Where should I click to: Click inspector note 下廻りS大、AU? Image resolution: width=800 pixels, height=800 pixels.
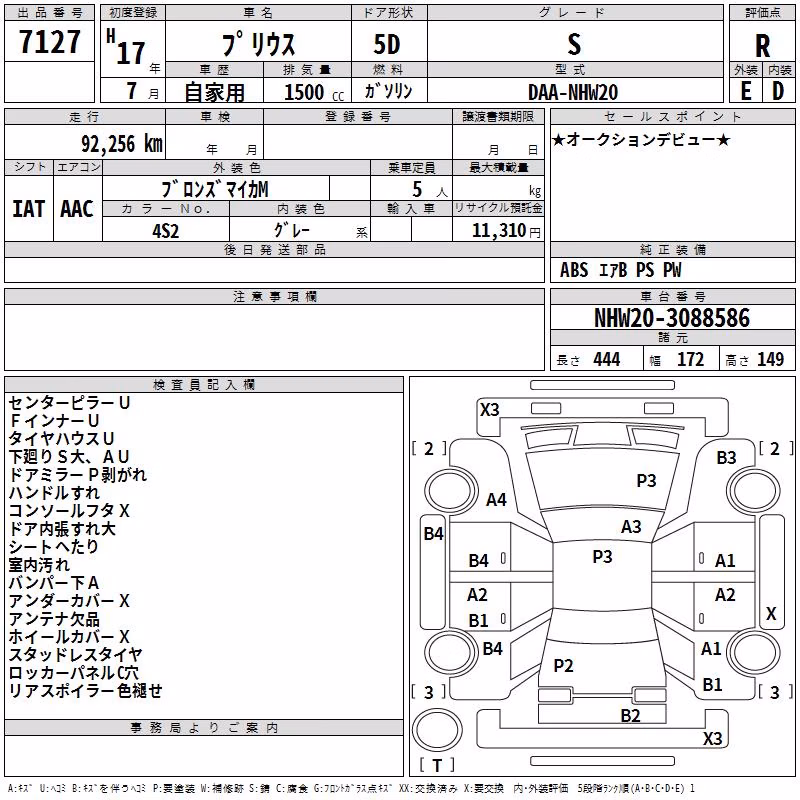(x=69, y=456)
